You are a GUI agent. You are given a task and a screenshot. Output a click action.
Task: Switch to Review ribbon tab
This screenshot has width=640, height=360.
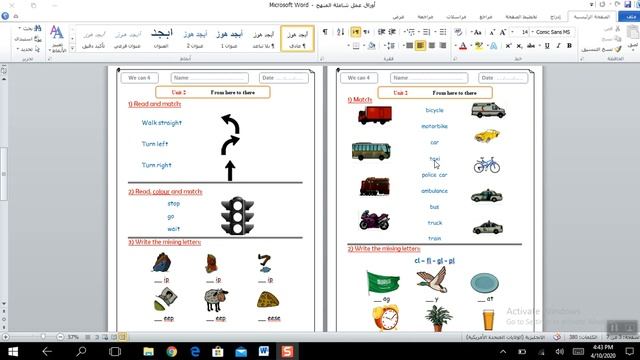pos(425,17)
